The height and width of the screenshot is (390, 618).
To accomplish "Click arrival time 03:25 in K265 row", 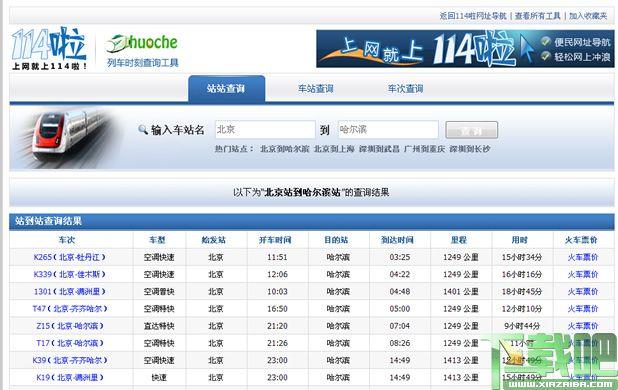I will 400,257.
